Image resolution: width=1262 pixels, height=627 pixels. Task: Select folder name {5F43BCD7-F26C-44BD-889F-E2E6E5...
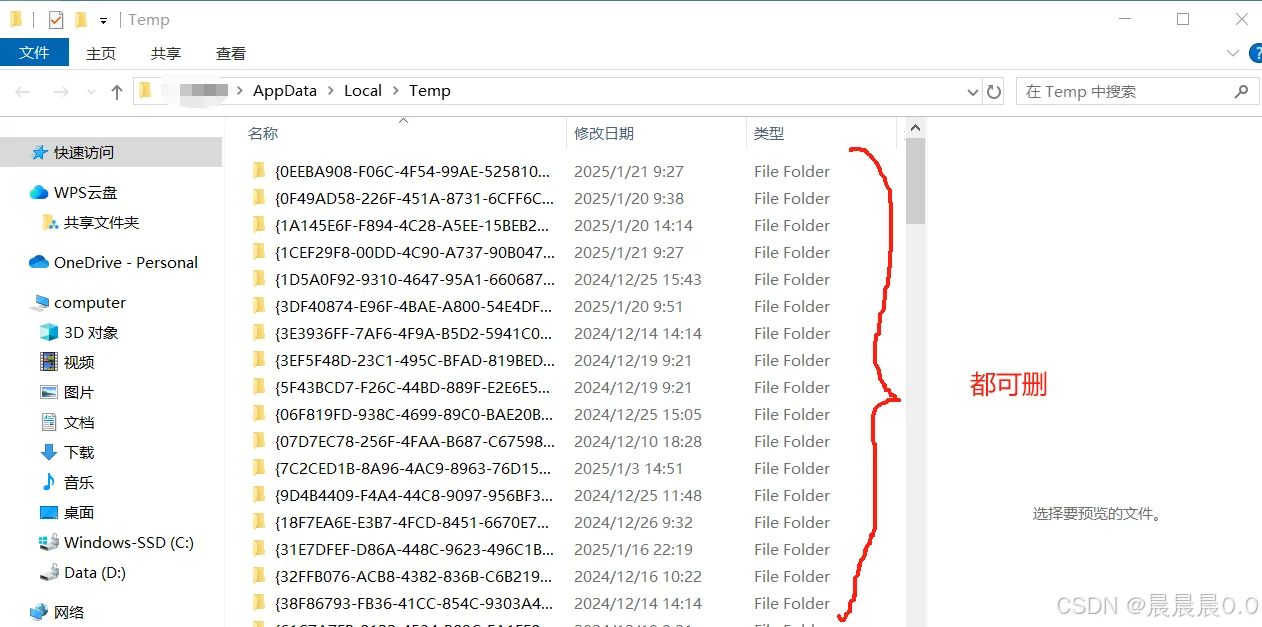click(414, 387)
